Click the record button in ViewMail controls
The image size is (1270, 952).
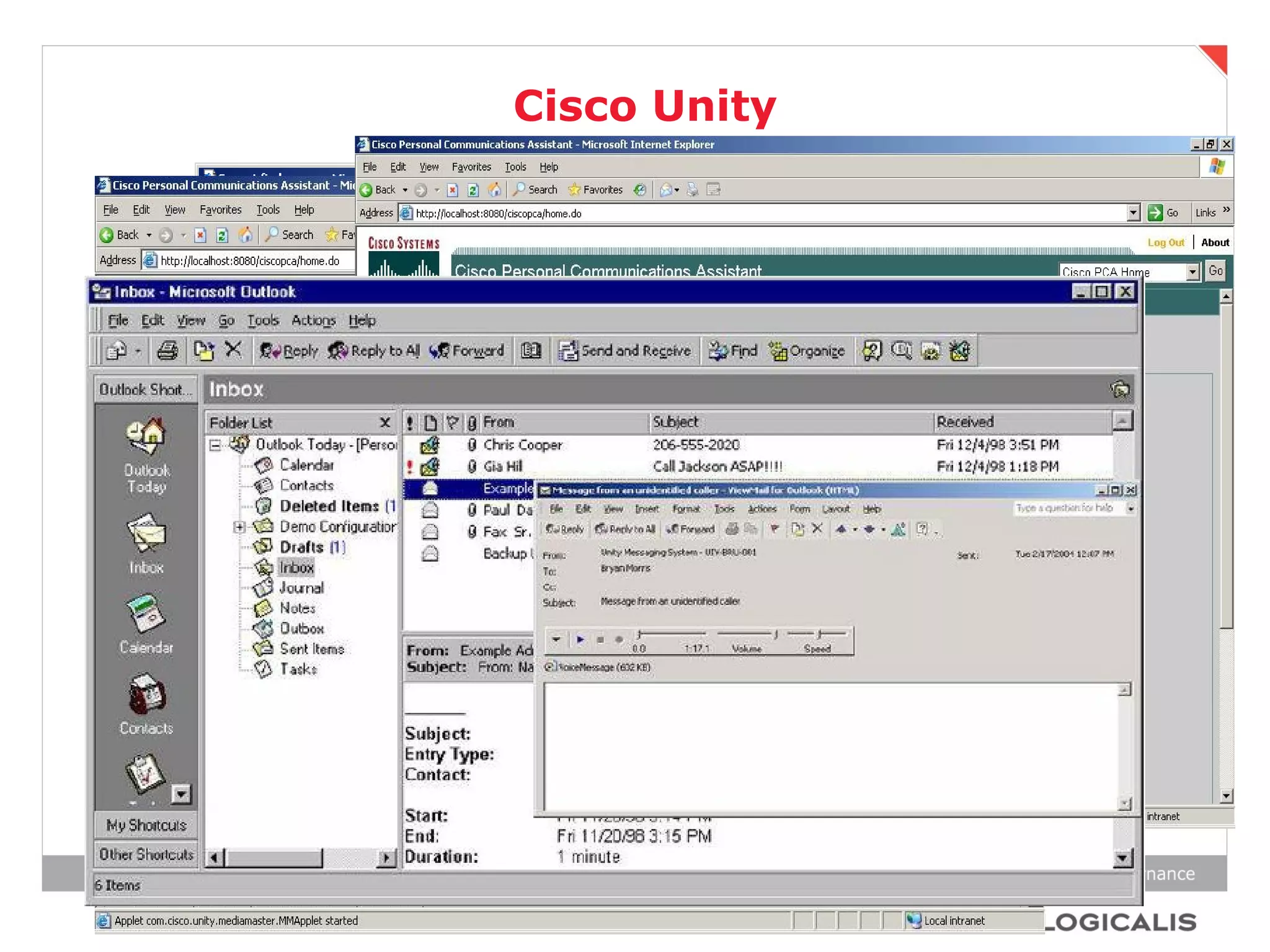click(619, 639)
